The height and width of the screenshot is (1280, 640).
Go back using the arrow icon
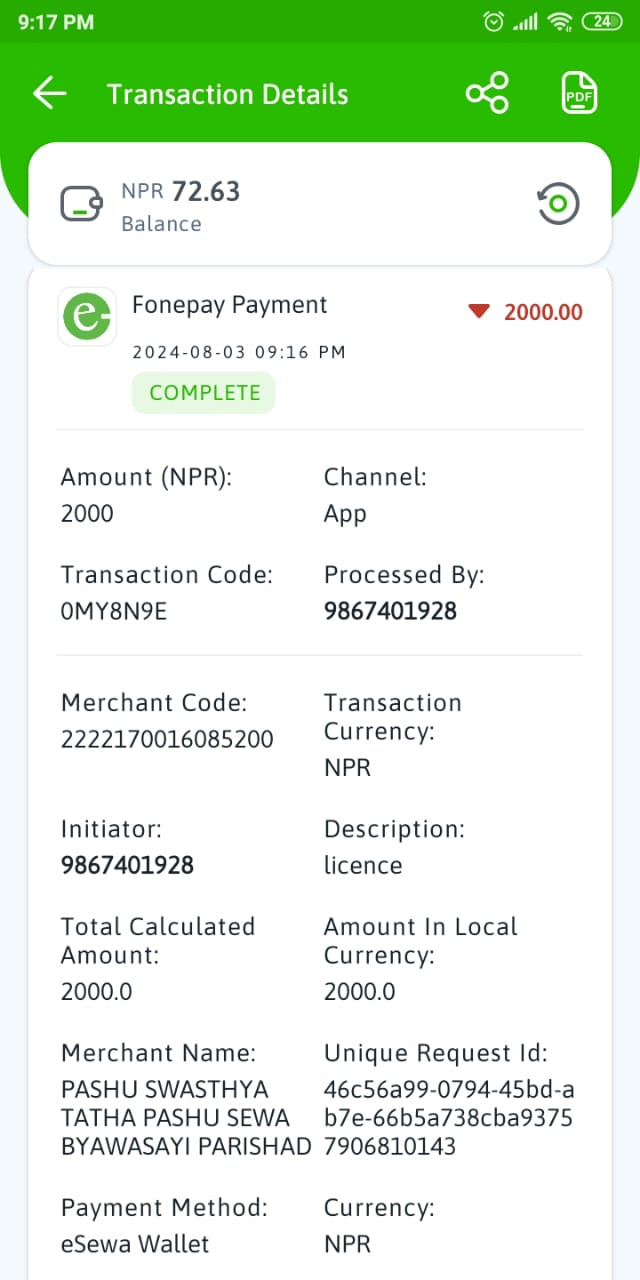(49, 93)
